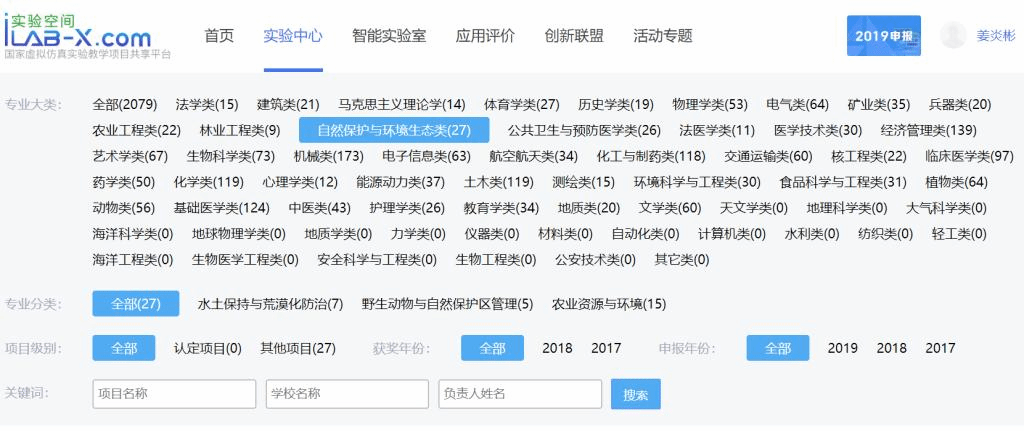Filter subcategory 水土保持与荒漠化防治(7)
The image size is (1024, 431).
coord(270,304)
